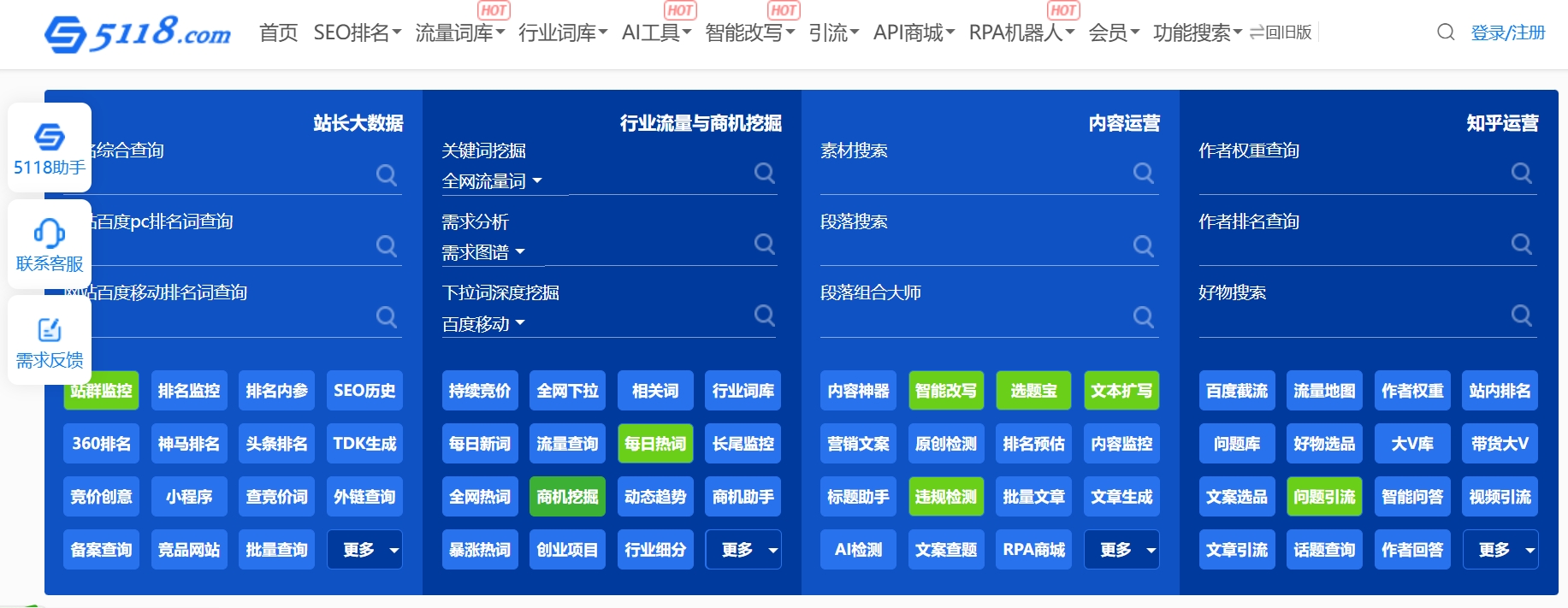
Task: Open the SEO排名 menu
Action: pos(357,32)
